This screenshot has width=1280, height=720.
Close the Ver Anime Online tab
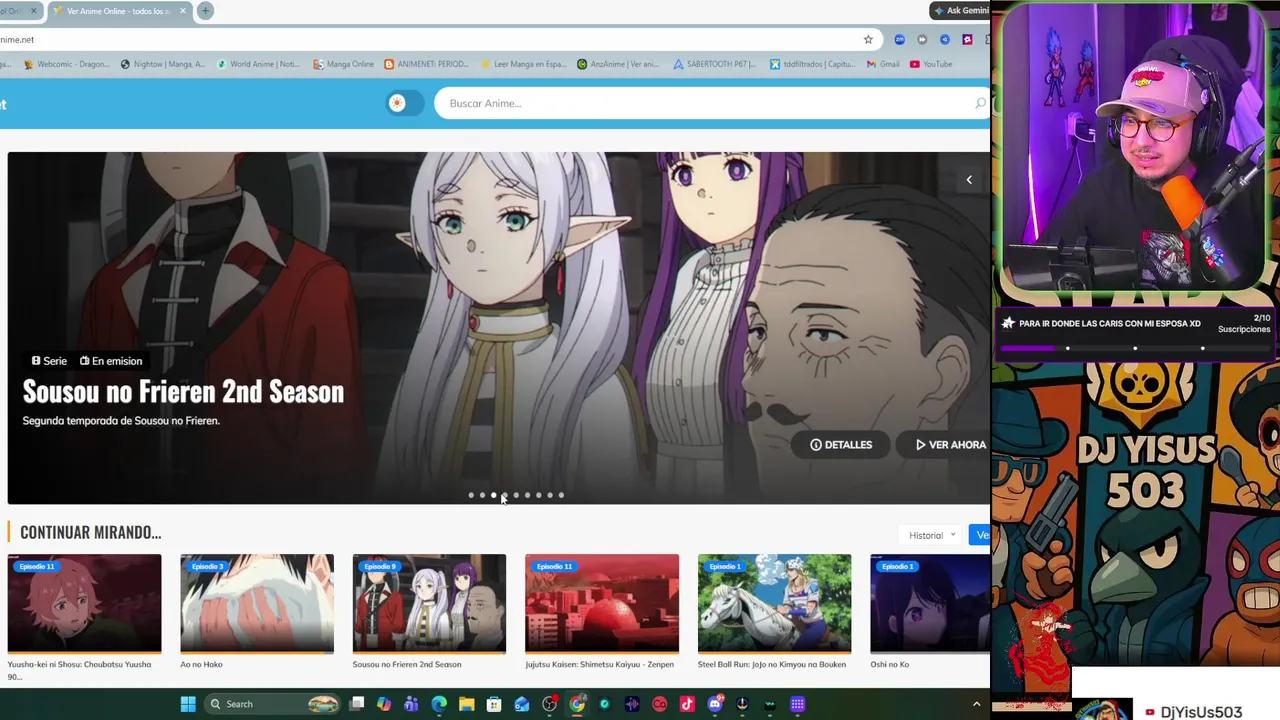(183, 11)
